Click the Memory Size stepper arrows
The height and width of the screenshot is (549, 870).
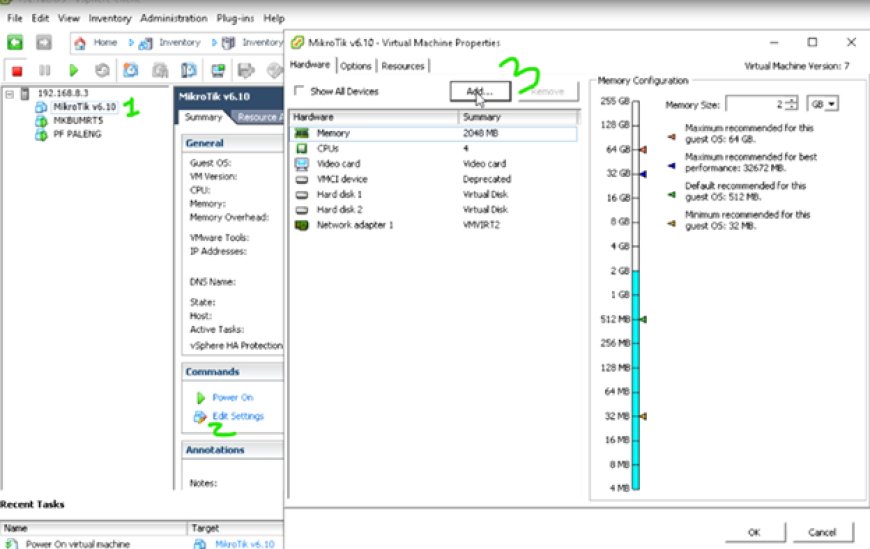pyautogui.click(x=792, y=104)
